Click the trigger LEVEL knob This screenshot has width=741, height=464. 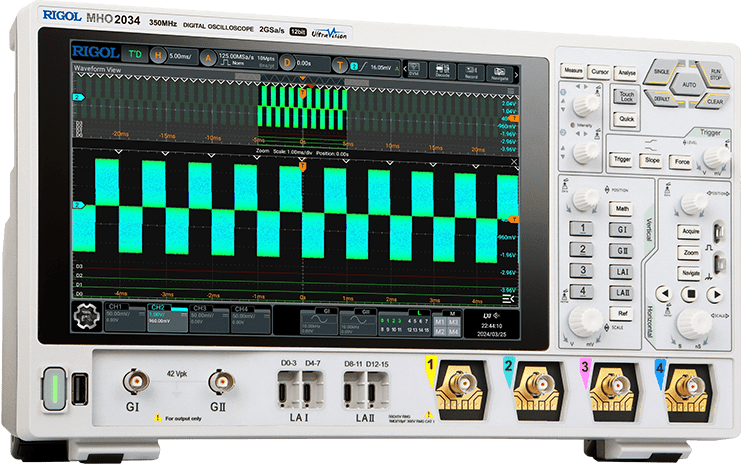pyautogui.click(x=716, y=156)
